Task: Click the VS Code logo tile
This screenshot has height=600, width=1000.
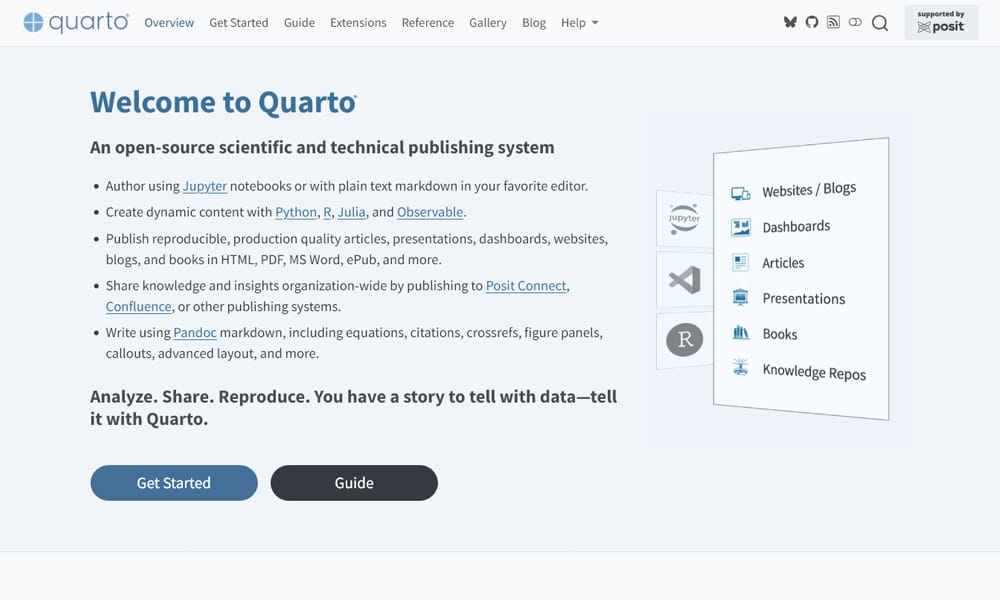Action: tap(684, 279)
